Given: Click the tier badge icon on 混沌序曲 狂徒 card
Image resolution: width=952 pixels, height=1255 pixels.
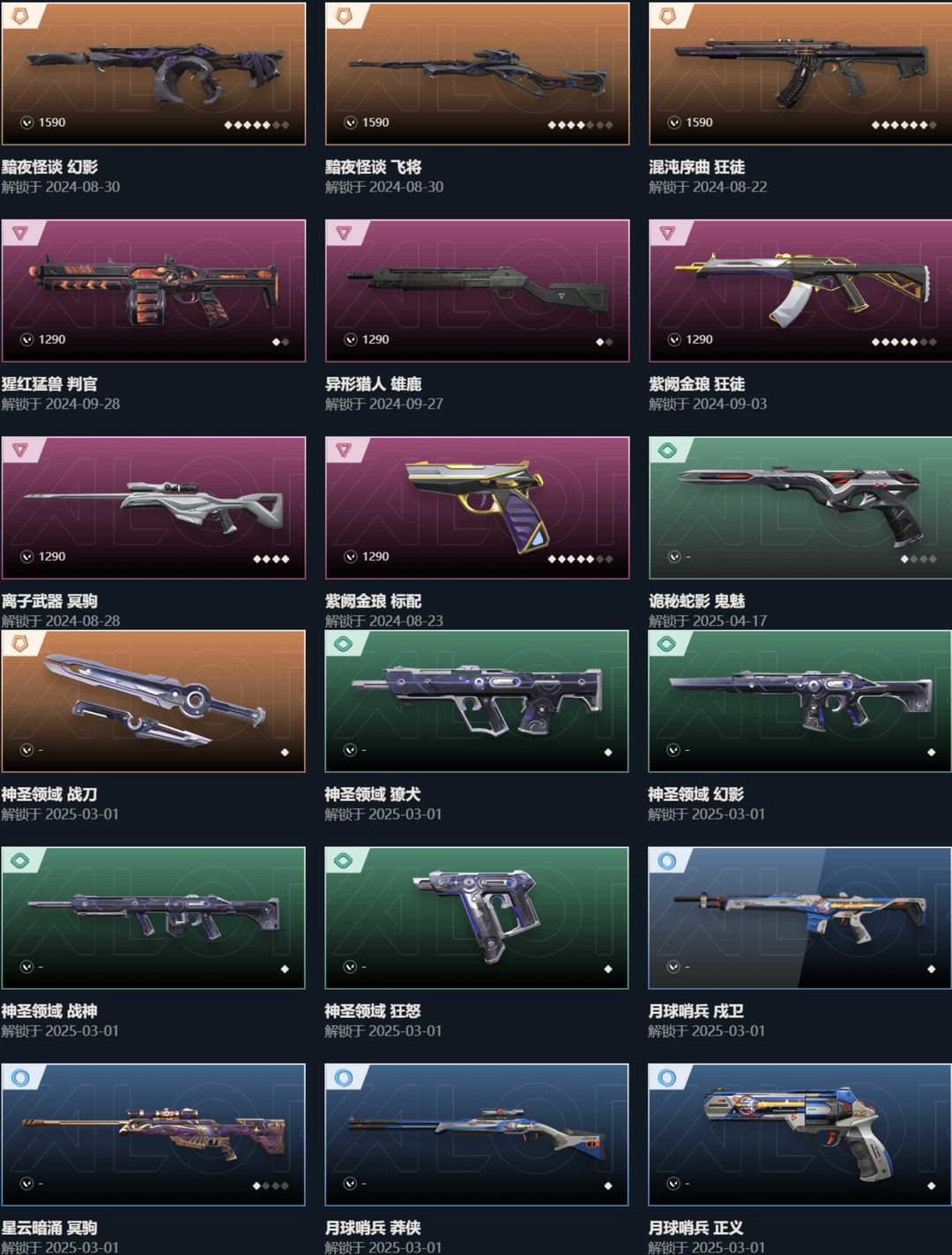Looking at the screenshot, I should (667, 17).
